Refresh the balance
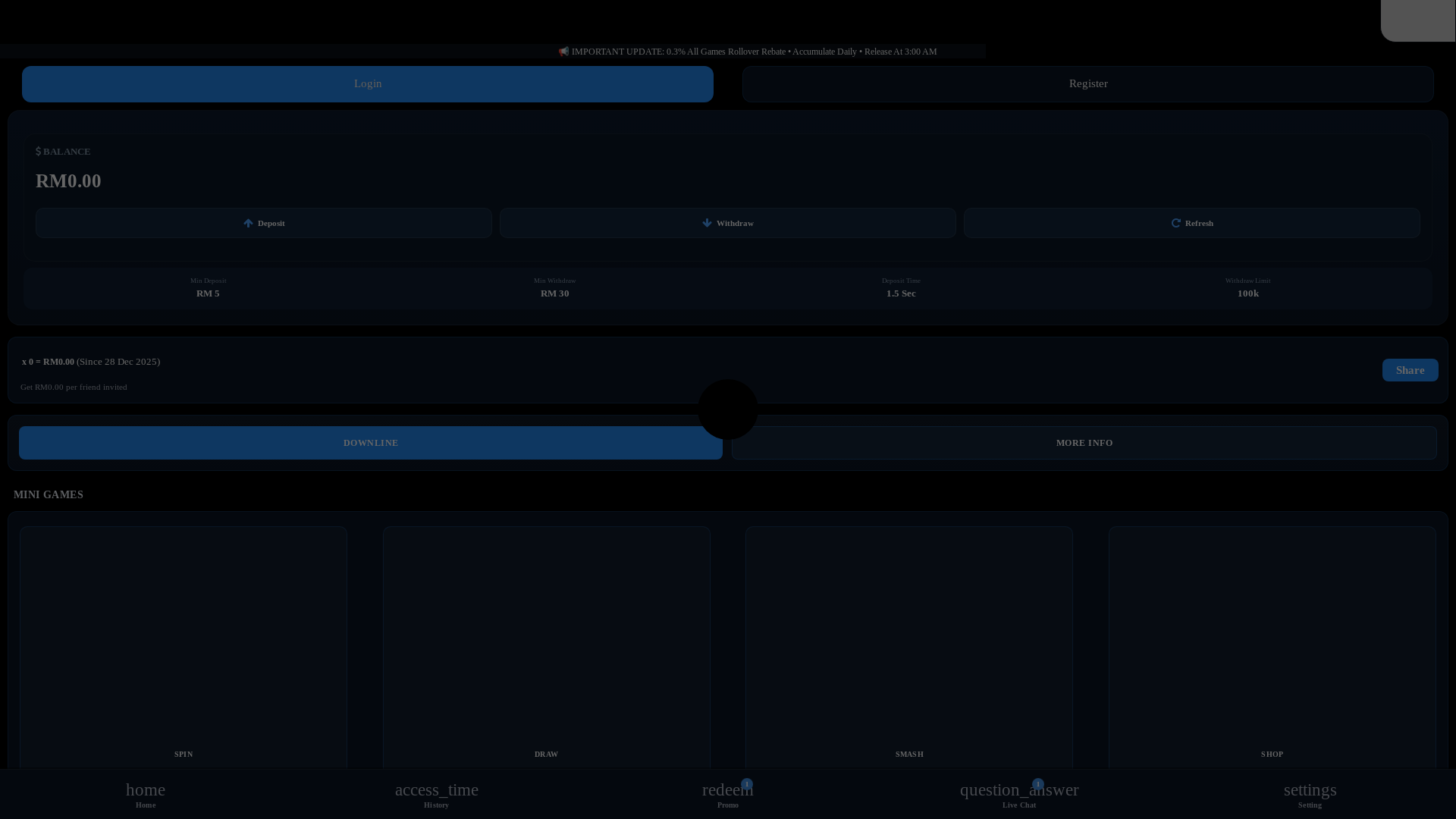 pos(1192,223)
